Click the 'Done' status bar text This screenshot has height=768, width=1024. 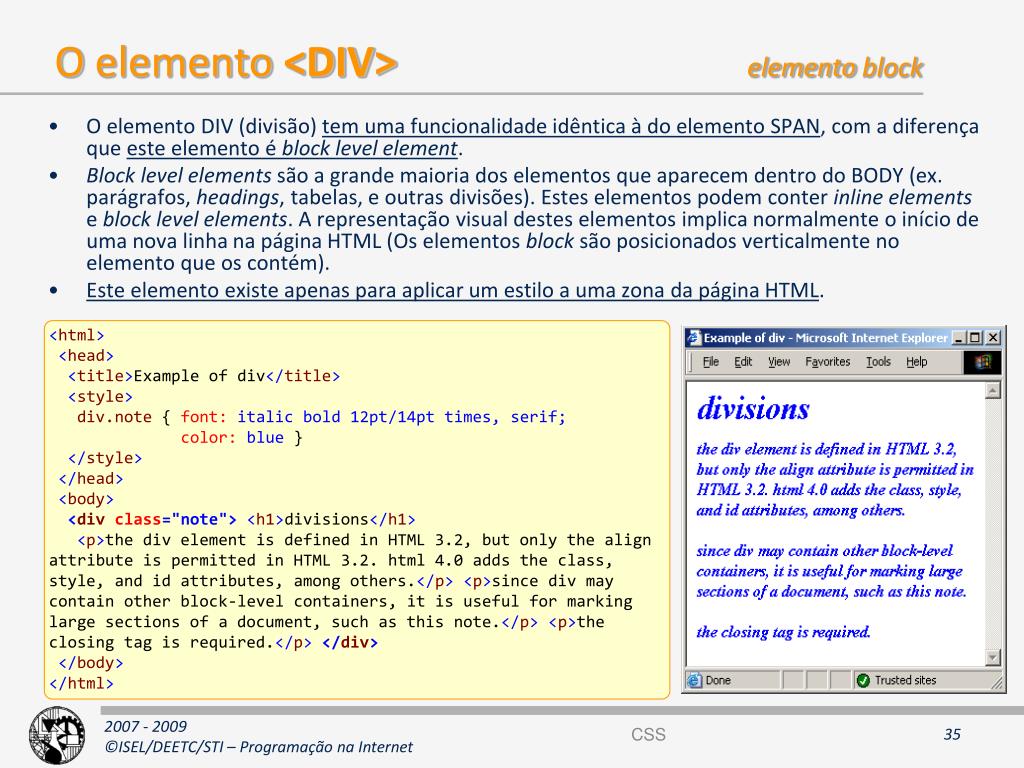718,680
